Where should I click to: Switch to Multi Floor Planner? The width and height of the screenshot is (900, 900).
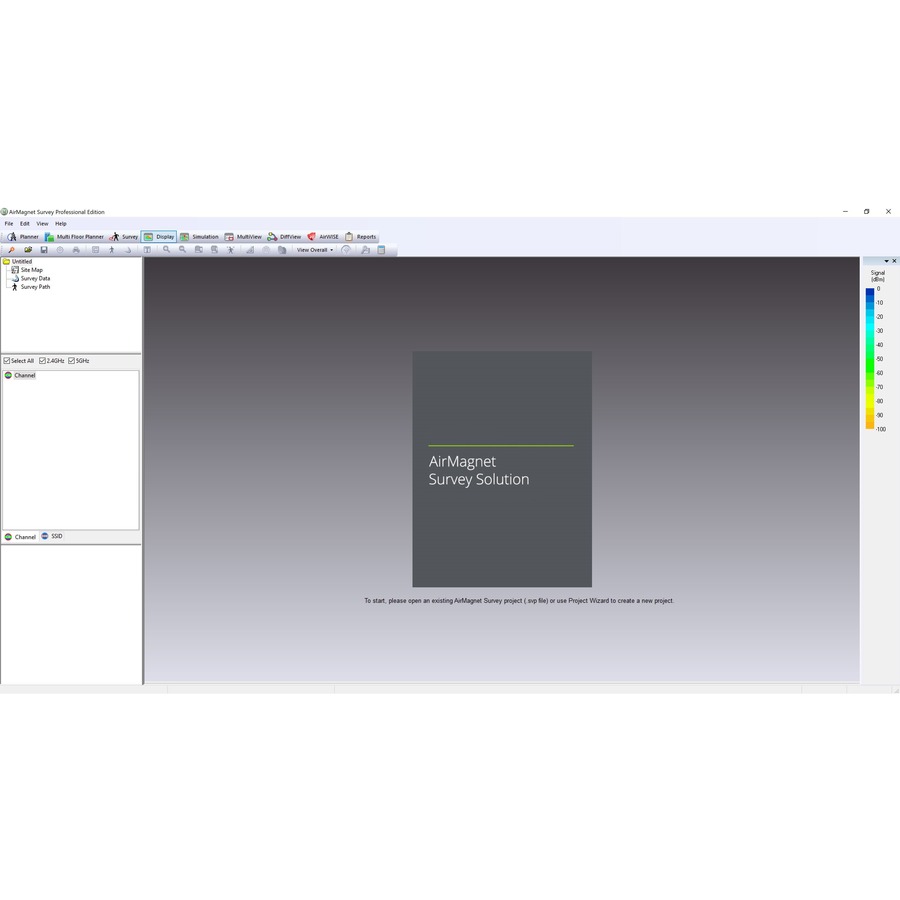tap(75, 237)
